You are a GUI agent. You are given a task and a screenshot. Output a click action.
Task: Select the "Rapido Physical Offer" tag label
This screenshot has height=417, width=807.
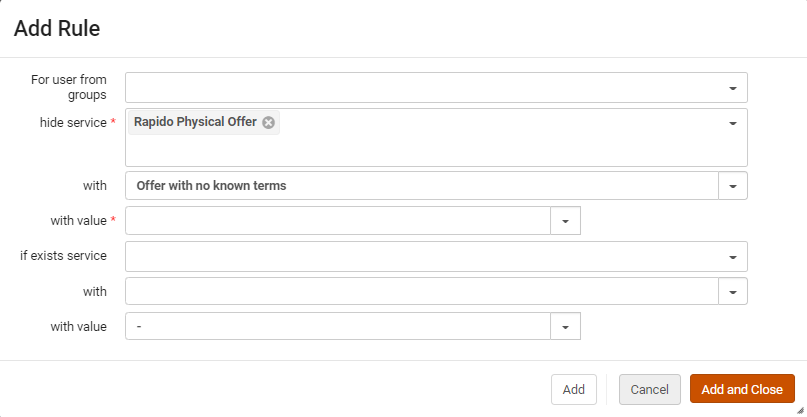195,123
